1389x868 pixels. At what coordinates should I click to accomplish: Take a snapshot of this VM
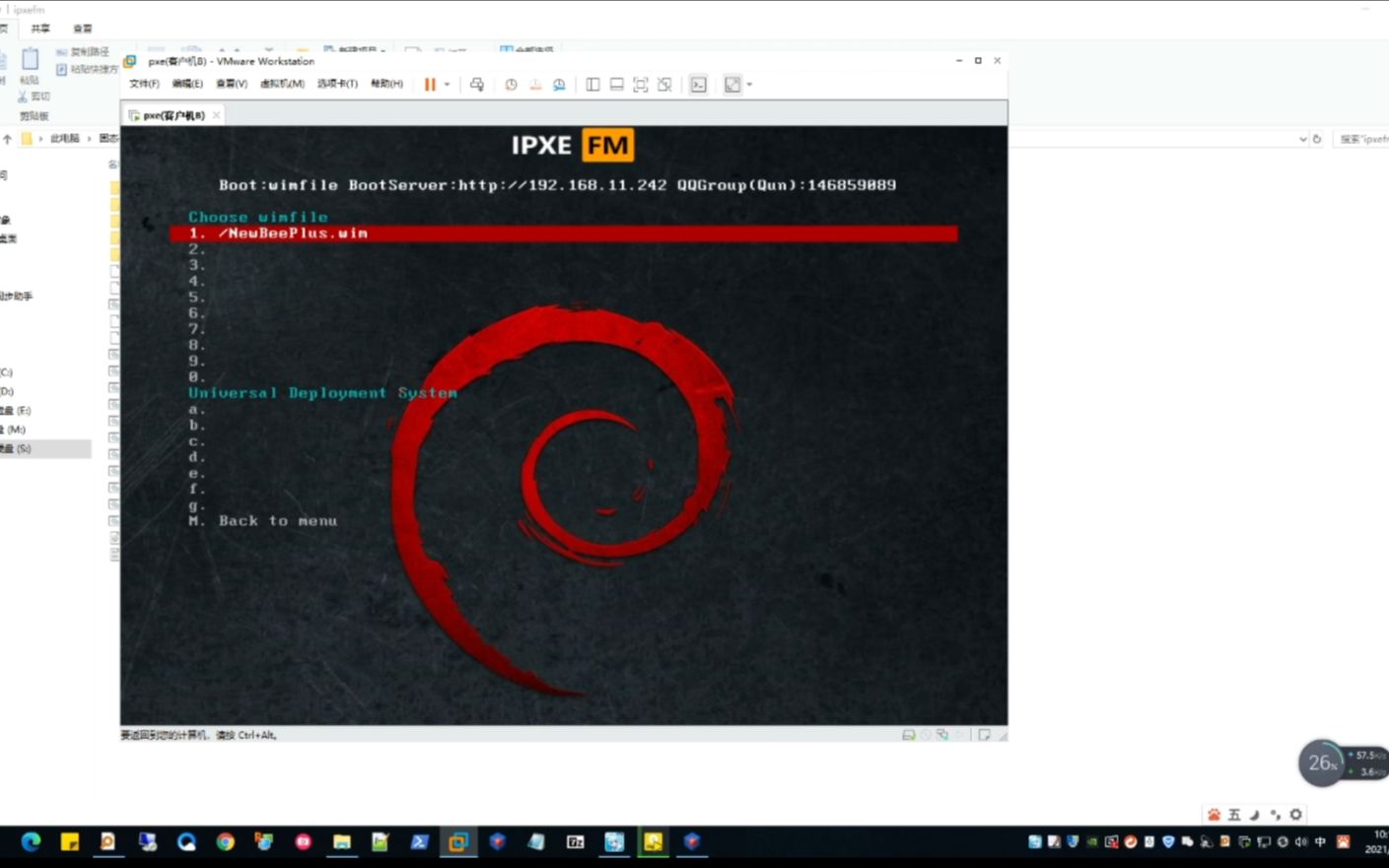[511, 85]
